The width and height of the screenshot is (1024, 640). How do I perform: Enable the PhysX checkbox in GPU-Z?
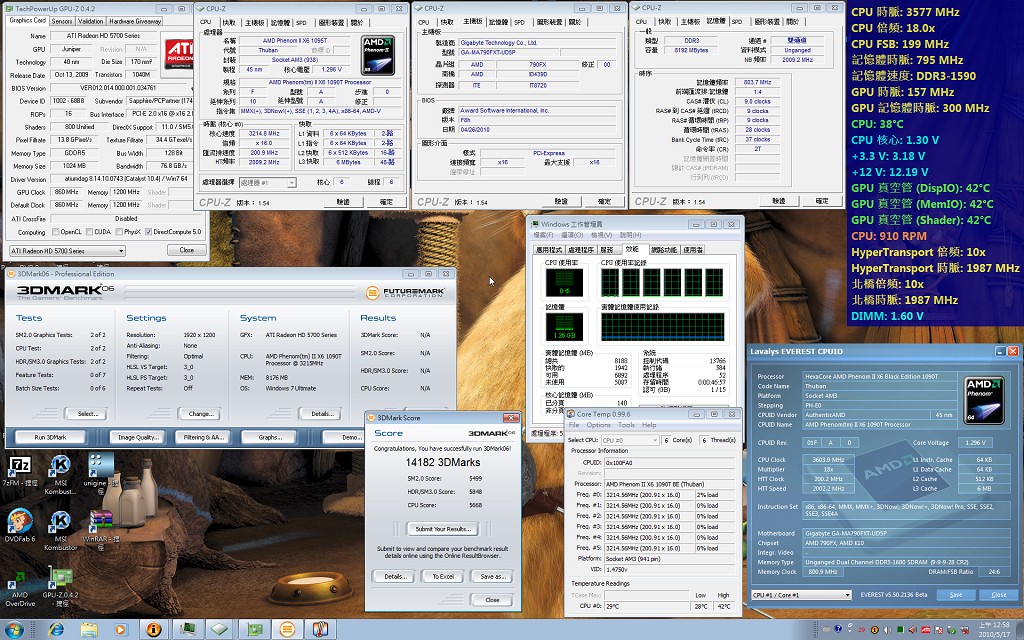point(118,232)
